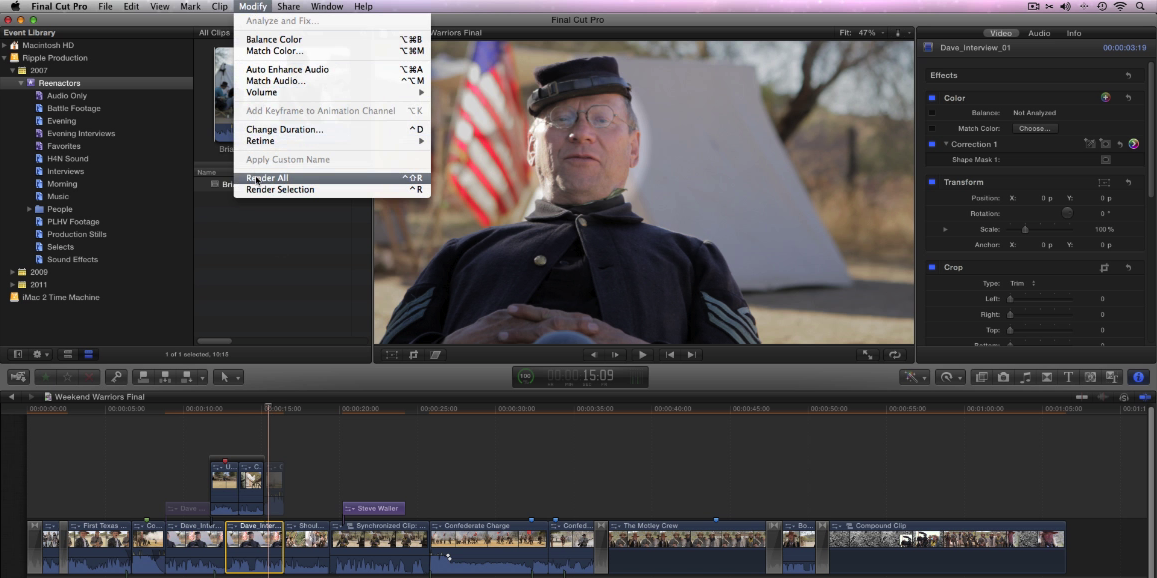Open the Titles Browser T icon
The image size is (1157, 578).
[1068, 376]
